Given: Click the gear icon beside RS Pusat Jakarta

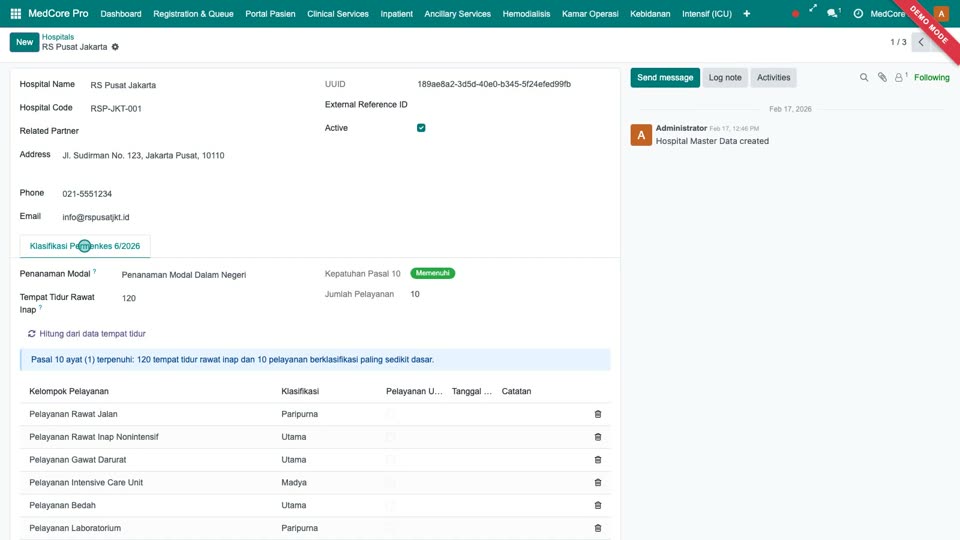Looking at the screenshot, I should pos(115,47).
